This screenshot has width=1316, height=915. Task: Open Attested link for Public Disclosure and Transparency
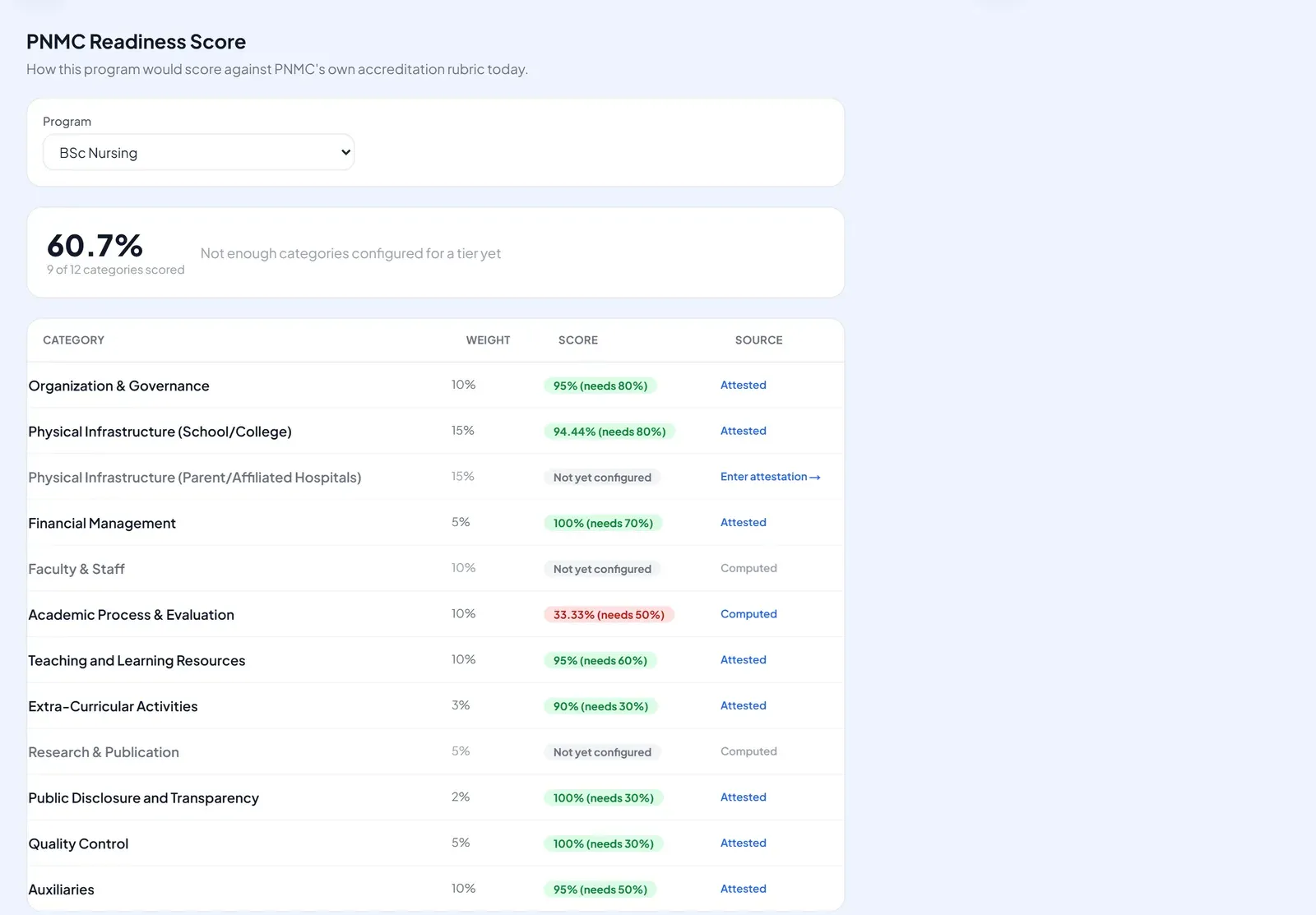pyautogui.click(x=744, y=797)
